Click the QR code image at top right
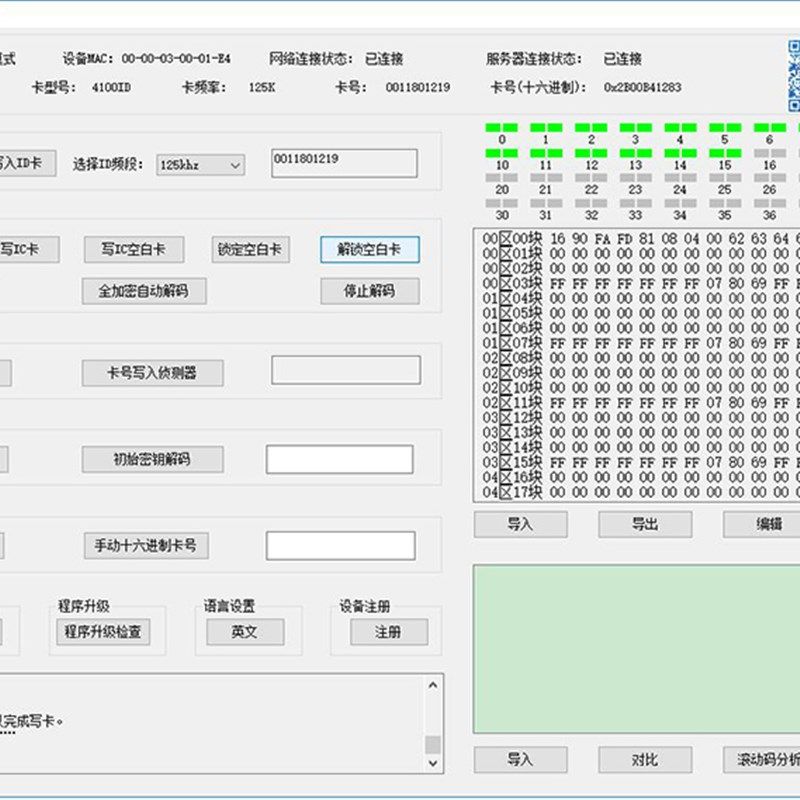 pos(794,76)
